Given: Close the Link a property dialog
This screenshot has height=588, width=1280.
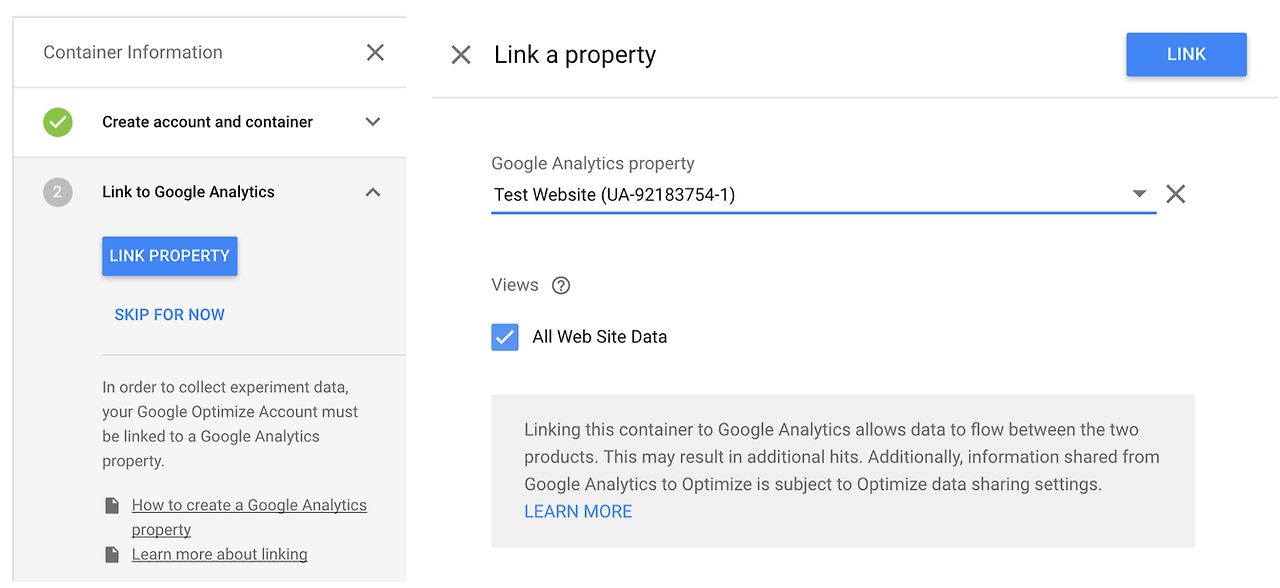Looking at the screenshot, I should click(x=461, y=55).
